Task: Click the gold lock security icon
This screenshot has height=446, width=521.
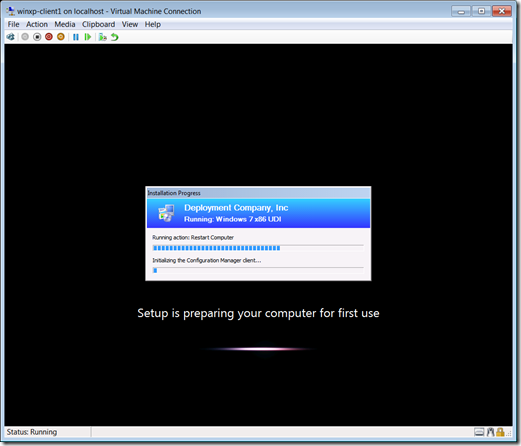Action: click(x=500, y=432)
